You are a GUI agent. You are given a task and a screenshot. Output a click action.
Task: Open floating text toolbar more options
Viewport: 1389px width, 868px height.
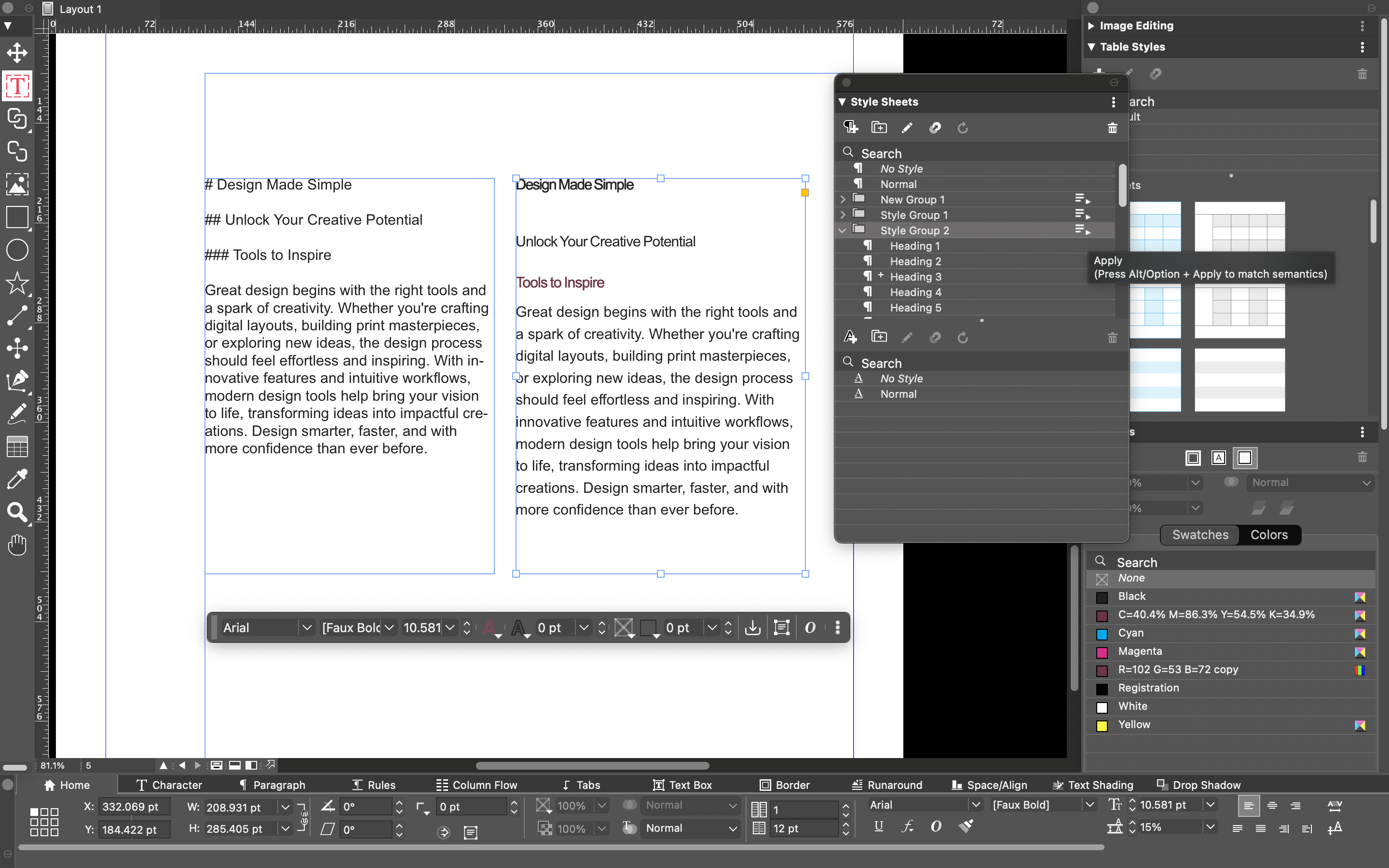838,627
